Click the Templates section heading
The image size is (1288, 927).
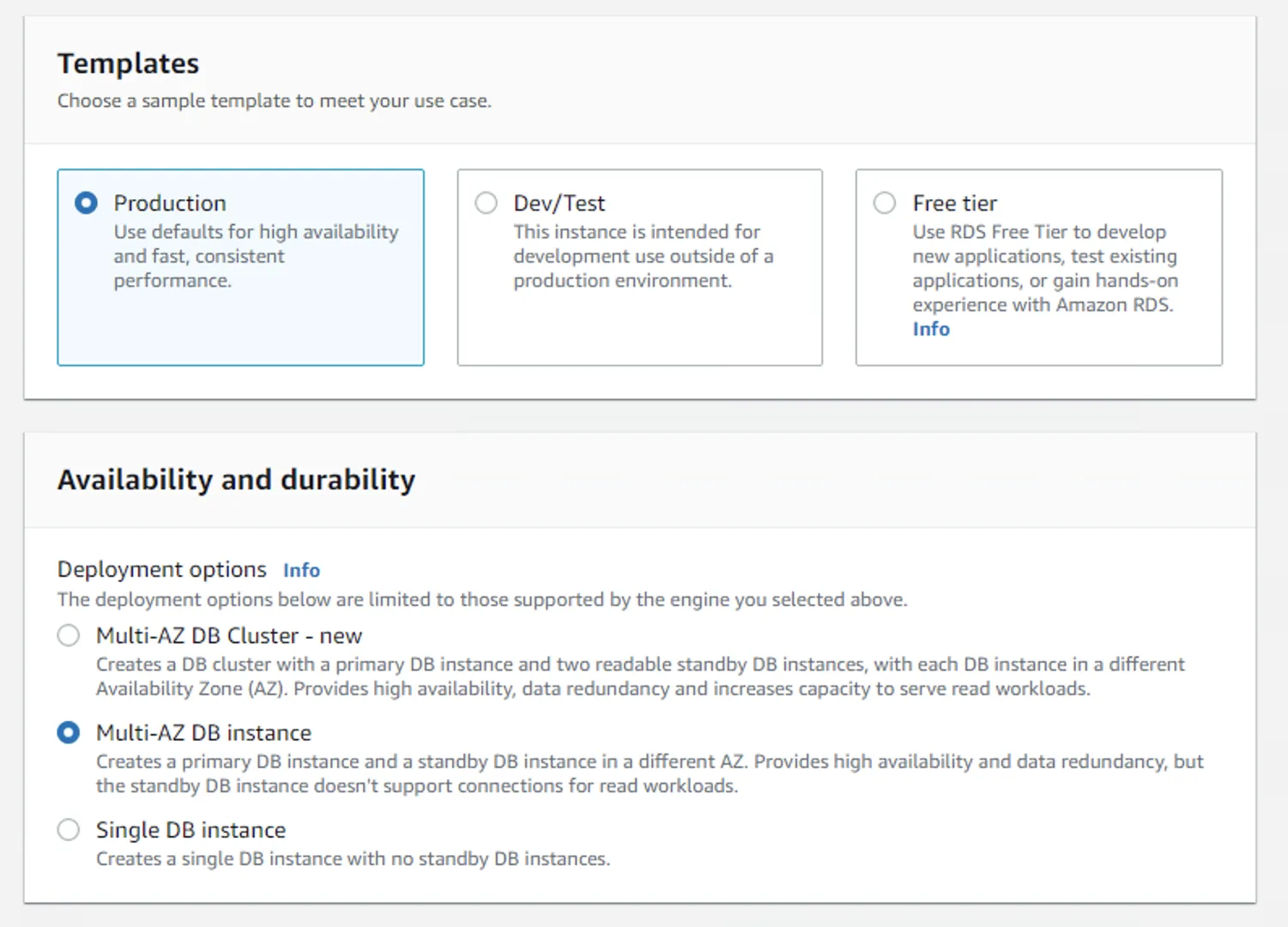[x=128, y=64]
